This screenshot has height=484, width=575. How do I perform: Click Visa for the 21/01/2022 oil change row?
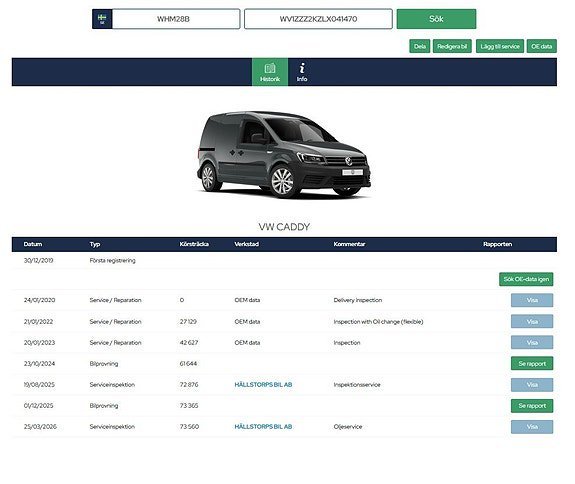tap(532, 322)
